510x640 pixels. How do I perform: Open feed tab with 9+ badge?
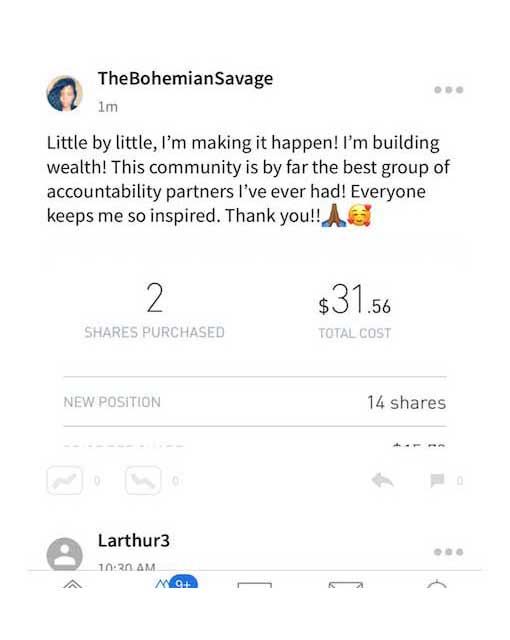click(163, 584)
